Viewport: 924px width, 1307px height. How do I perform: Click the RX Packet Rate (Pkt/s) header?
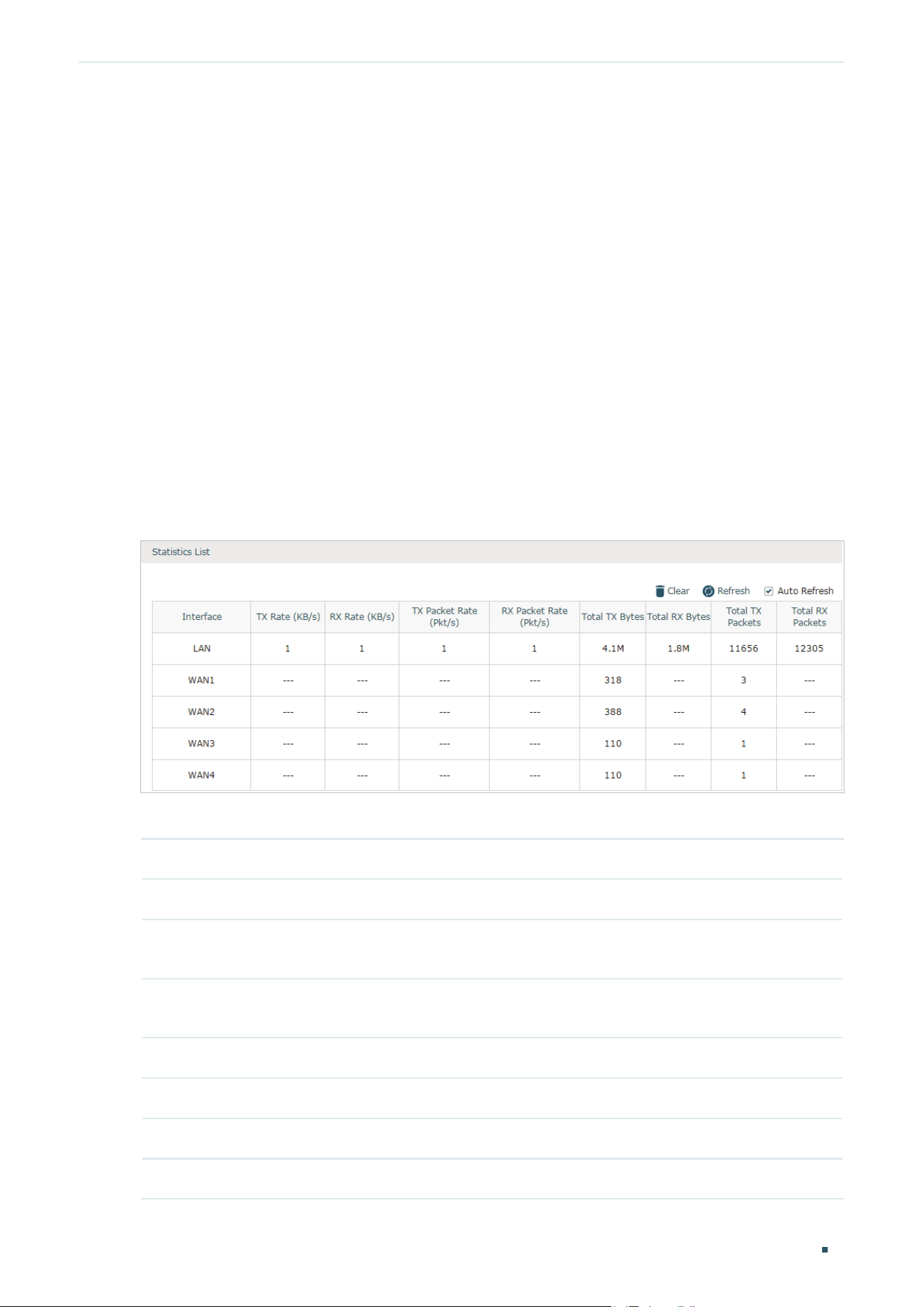(535, 617)
